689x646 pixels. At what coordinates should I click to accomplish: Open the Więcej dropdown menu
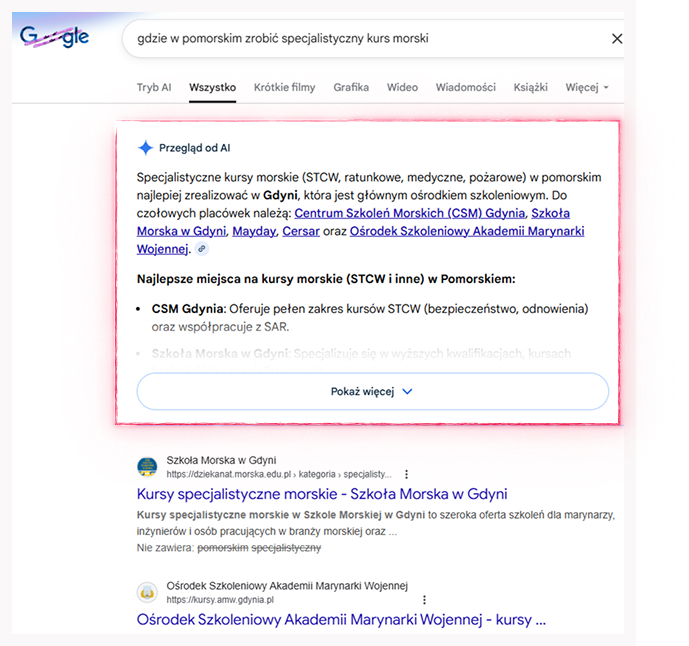(x=586, y=88)
